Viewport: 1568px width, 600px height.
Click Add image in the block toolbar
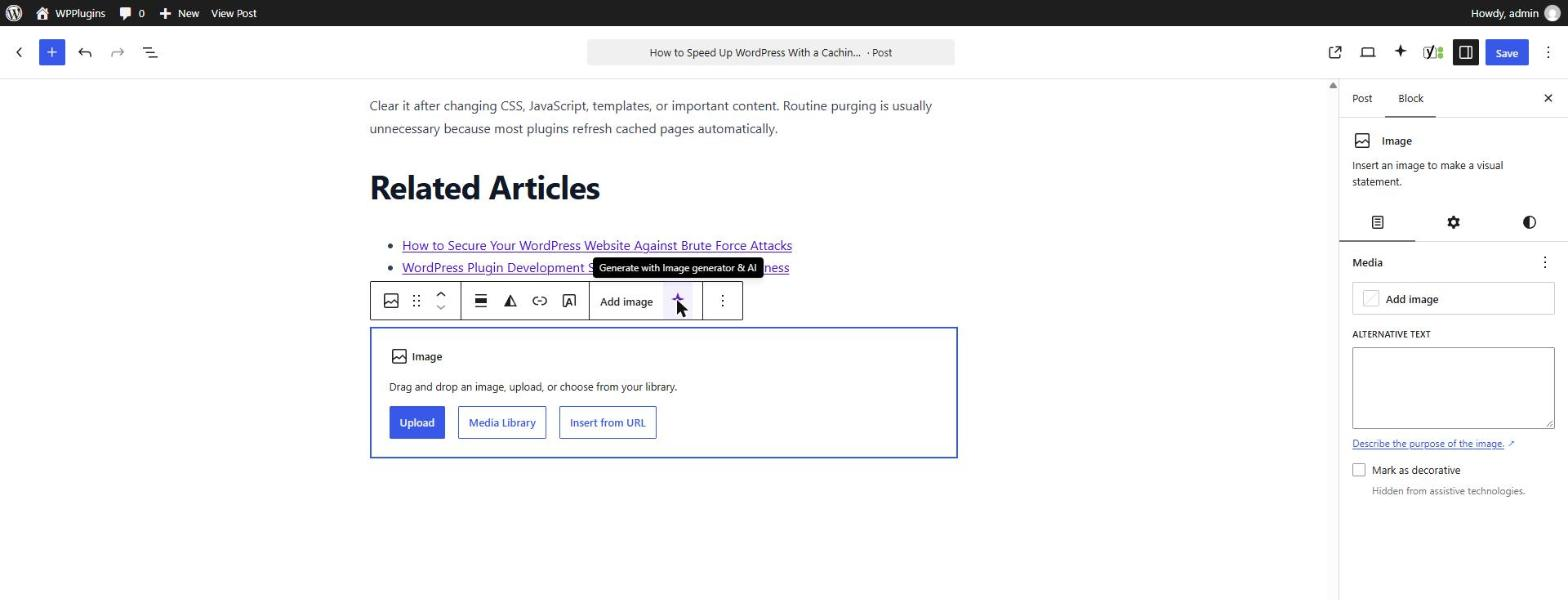[x=626, y=301]
